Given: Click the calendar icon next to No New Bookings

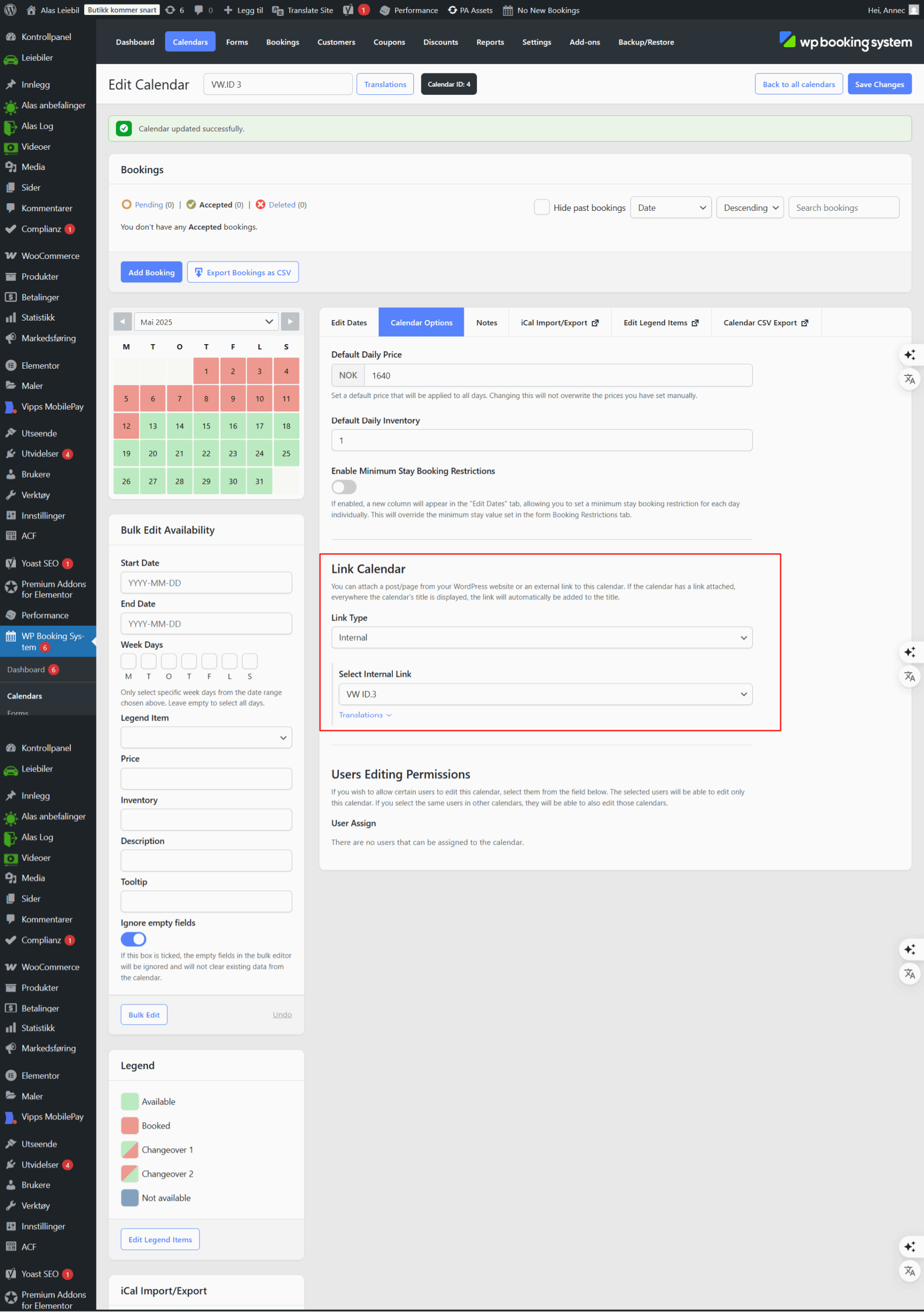Looking at the screenshot, I should point(507,10).
